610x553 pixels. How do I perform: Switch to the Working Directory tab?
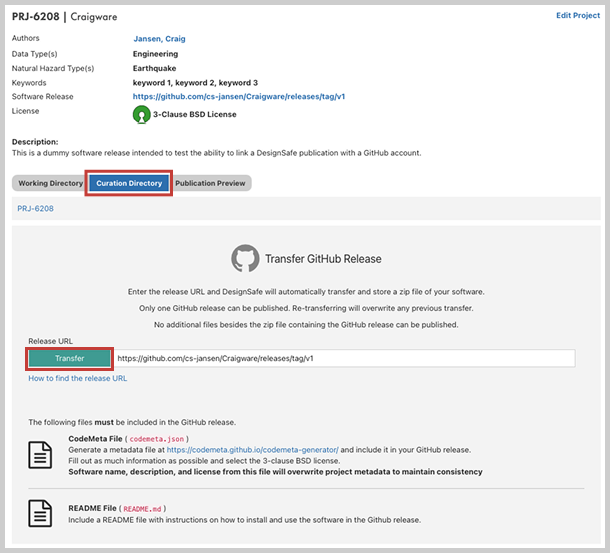click(x=50, y=184)
